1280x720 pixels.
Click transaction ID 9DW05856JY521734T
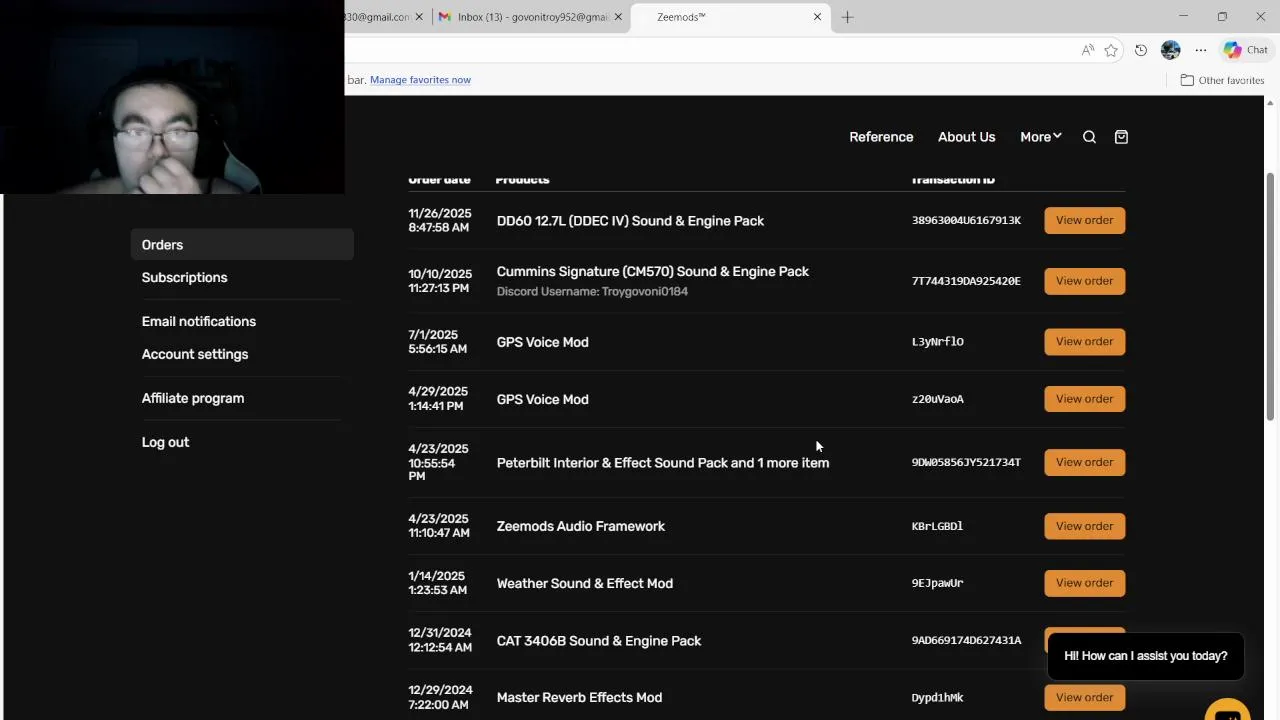pyautogui.click(x=966, y=463)
